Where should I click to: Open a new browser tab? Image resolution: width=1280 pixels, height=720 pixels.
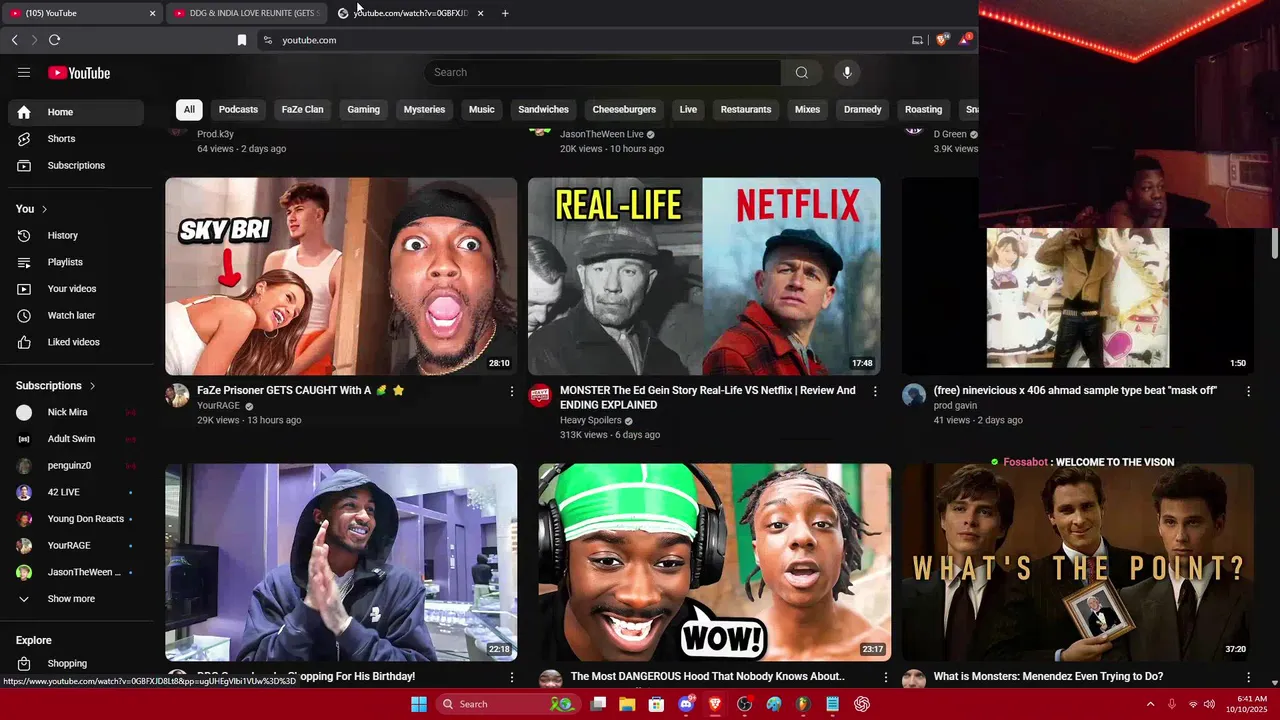(x=505, y=13)
